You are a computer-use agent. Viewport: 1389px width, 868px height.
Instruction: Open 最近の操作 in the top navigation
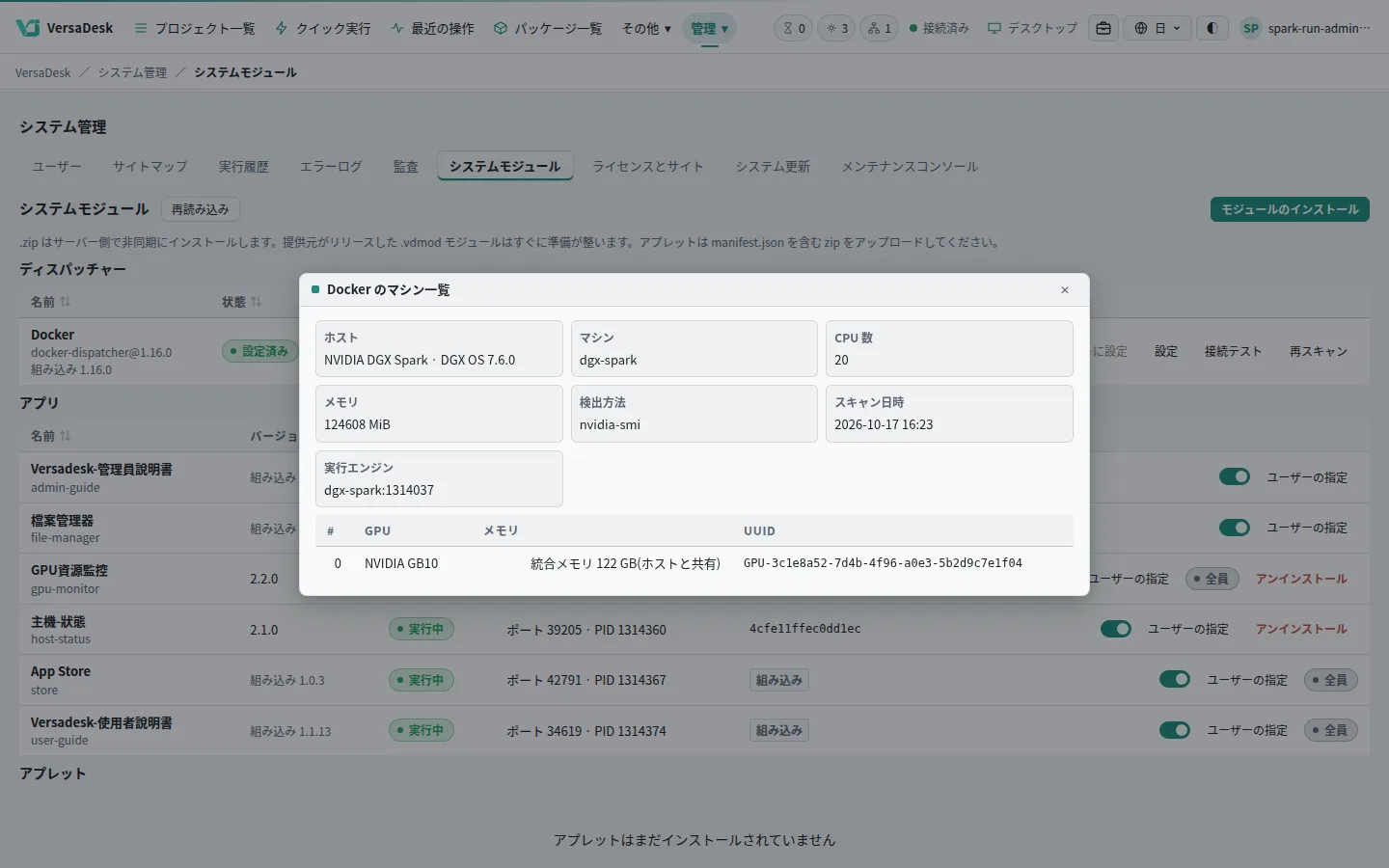(432, 28)
